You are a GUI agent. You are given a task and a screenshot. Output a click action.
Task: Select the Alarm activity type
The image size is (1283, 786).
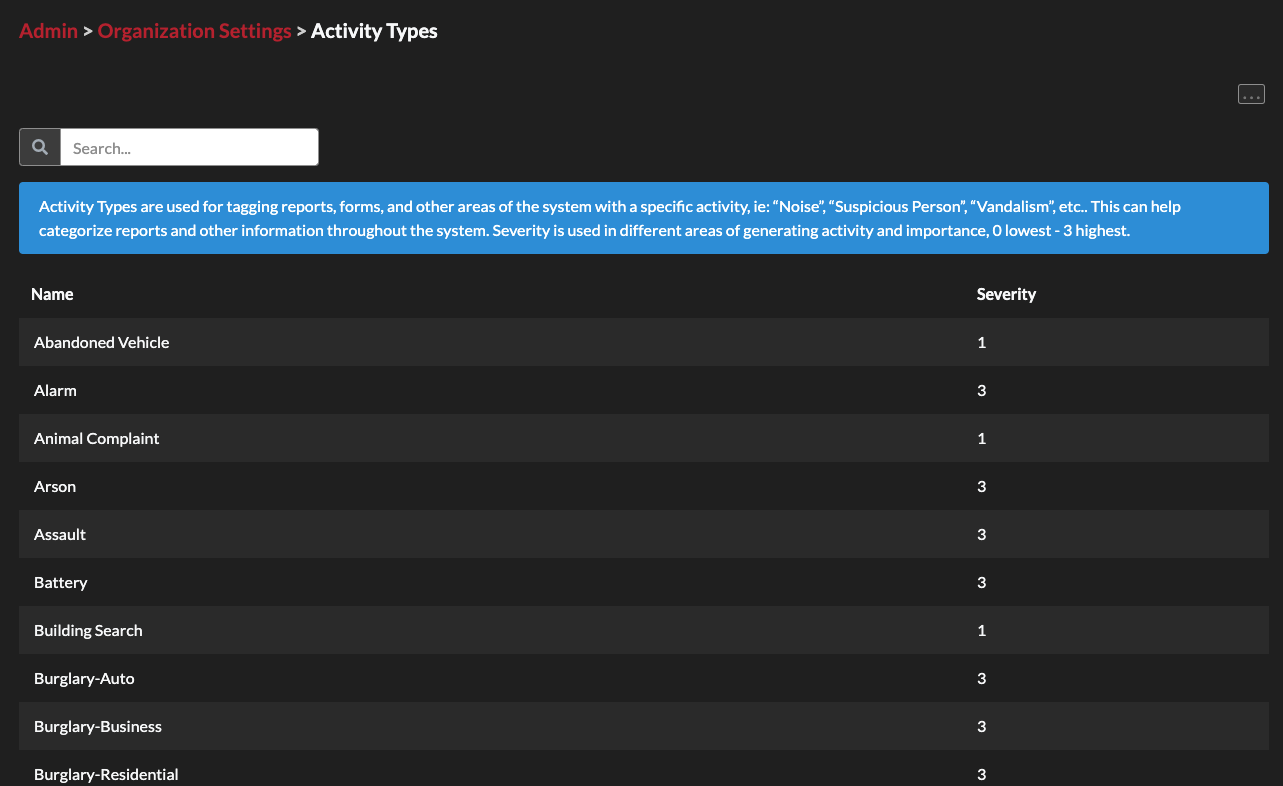coord(55,390)
